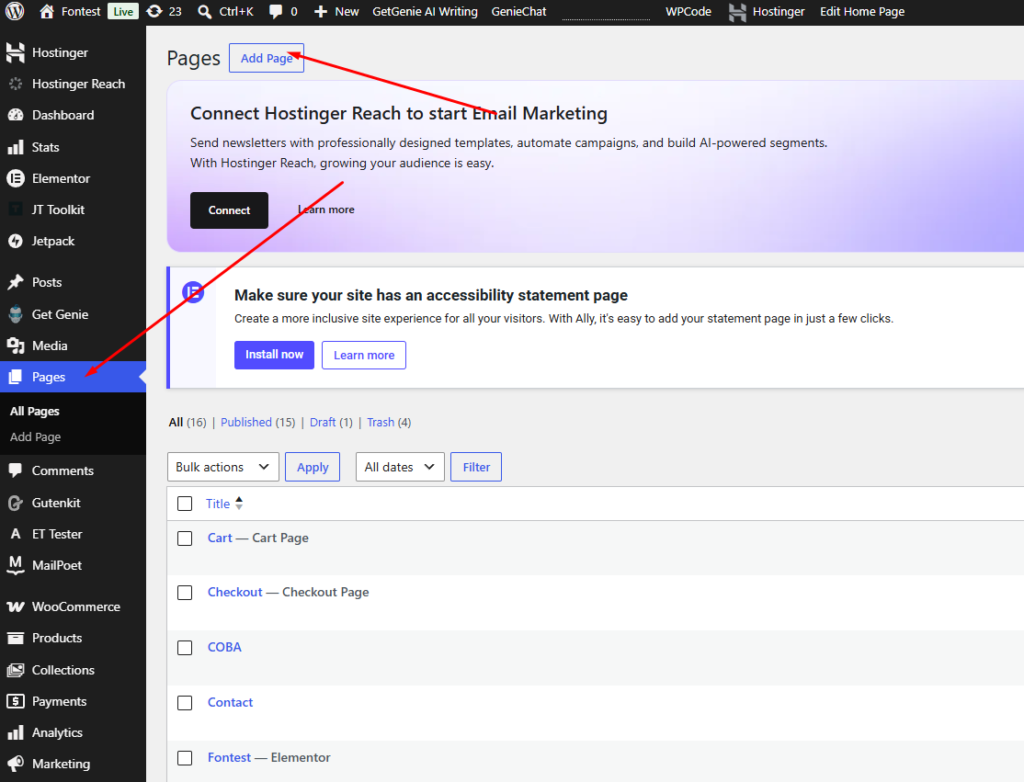Show All (16) pages
The width and height of the screenshot is (1024, 782).
click(x=187, y=422)
